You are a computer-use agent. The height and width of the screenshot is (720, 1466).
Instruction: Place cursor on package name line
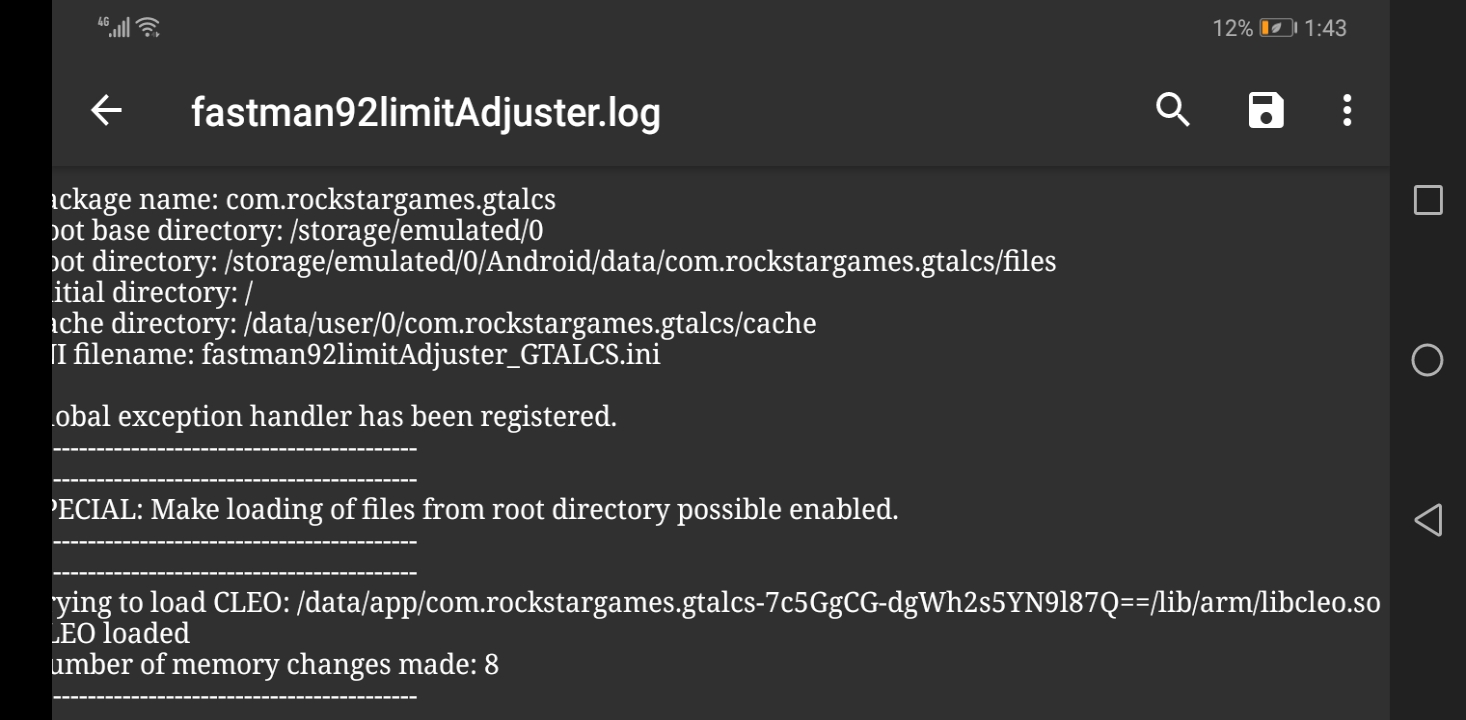tap(304, 200)
